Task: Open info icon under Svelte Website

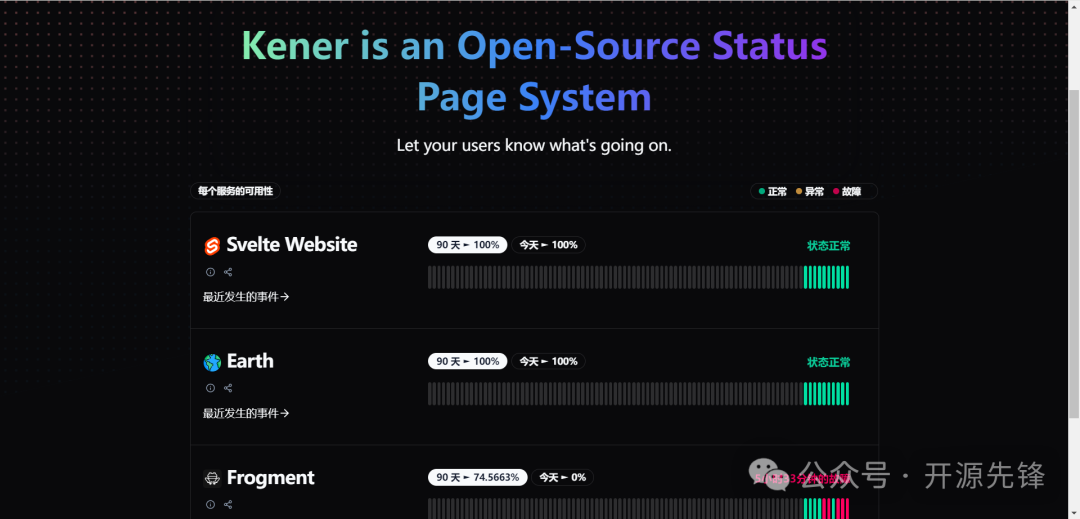Action: click(210, 272)
